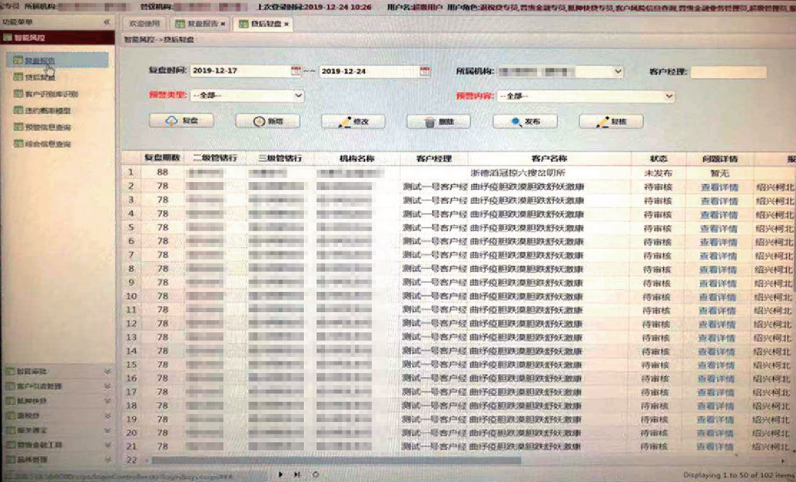Click the 修改 edit pencil button
Viewport: 796px width, 482px height.
pyautogui.click(x=353, y=121)
